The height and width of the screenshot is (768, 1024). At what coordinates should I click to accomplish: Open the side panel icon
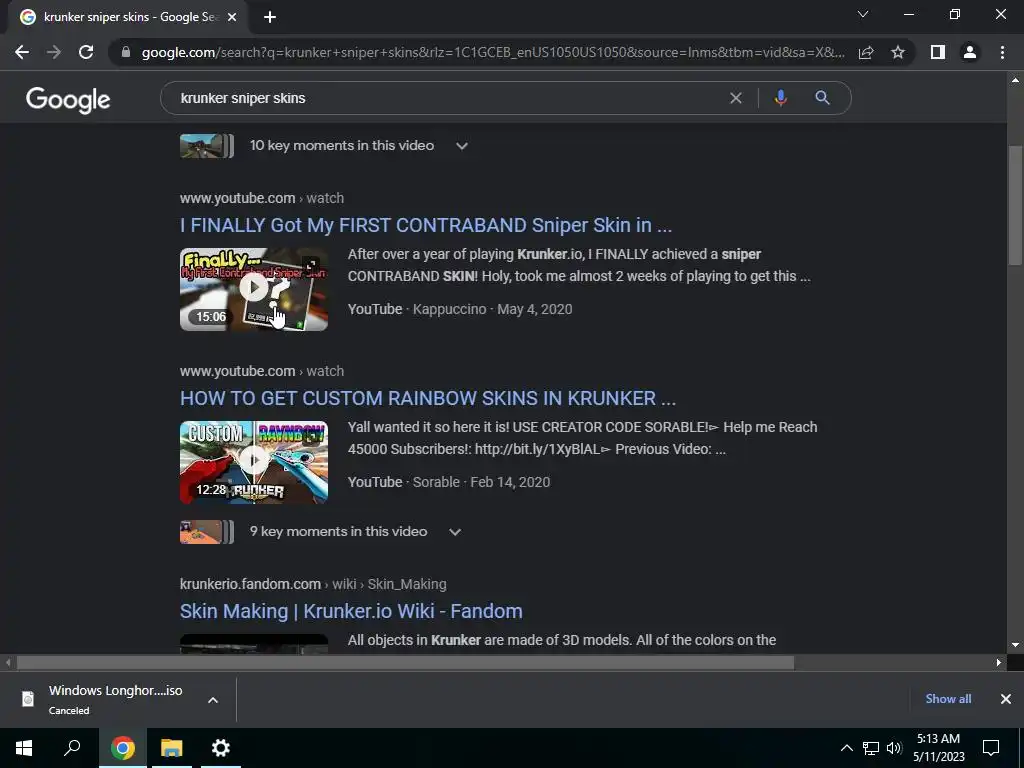point(938,52)
